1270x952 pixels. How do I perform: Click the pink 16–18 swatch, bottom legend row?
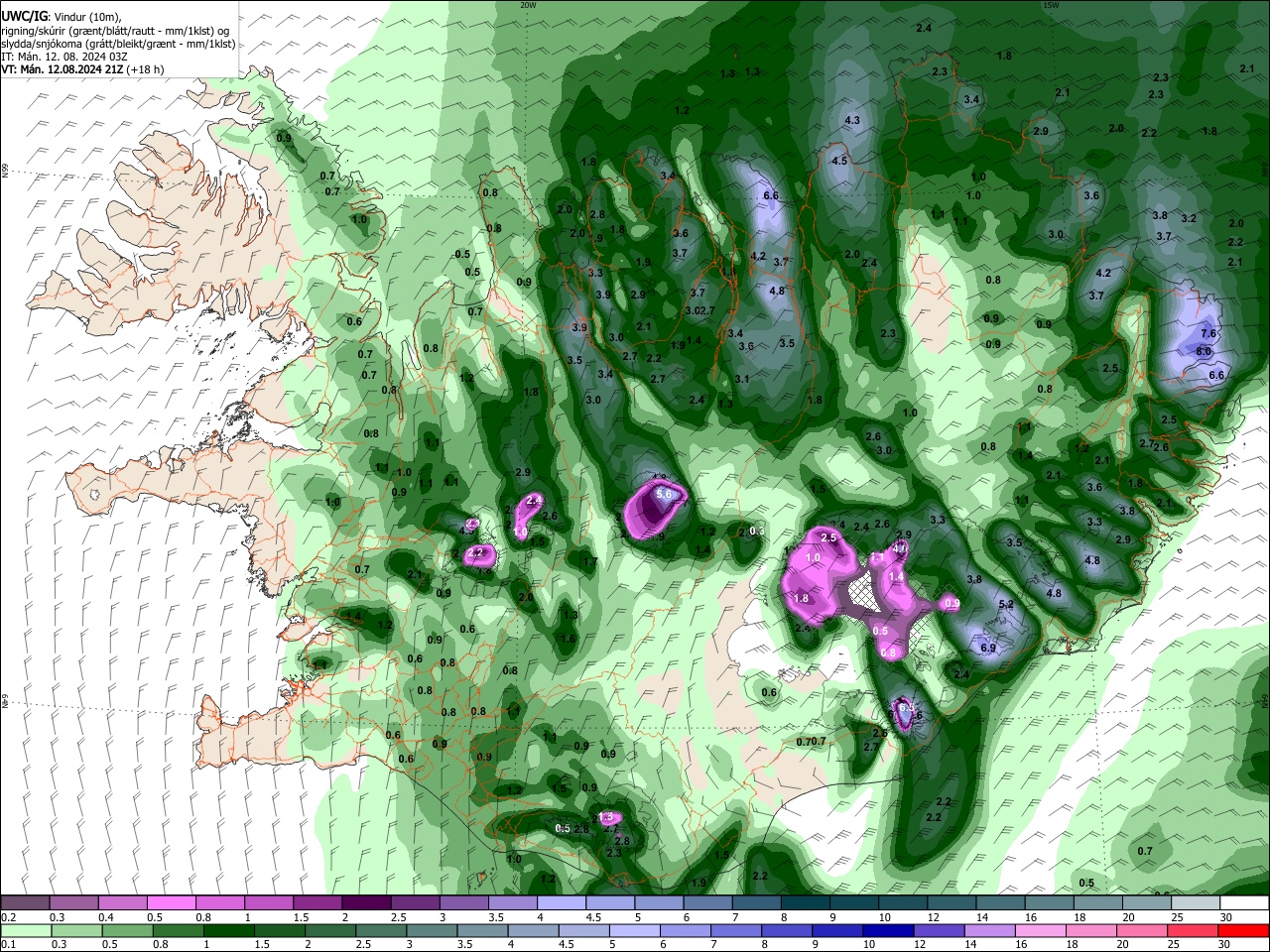click(1042, 930)
